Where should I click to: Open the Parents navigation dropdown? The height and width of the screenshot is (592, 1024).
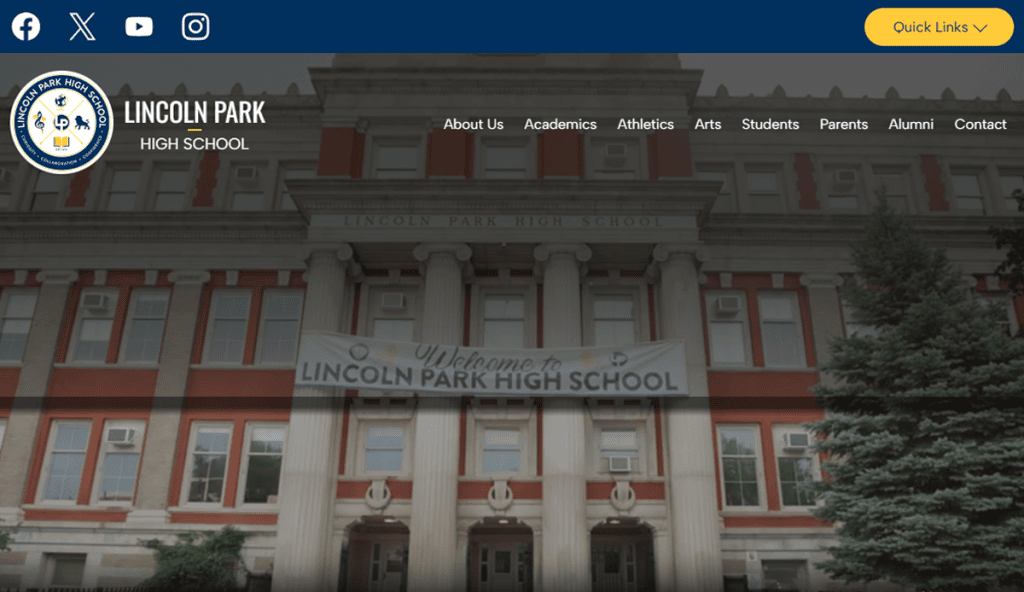click(843, 124)
